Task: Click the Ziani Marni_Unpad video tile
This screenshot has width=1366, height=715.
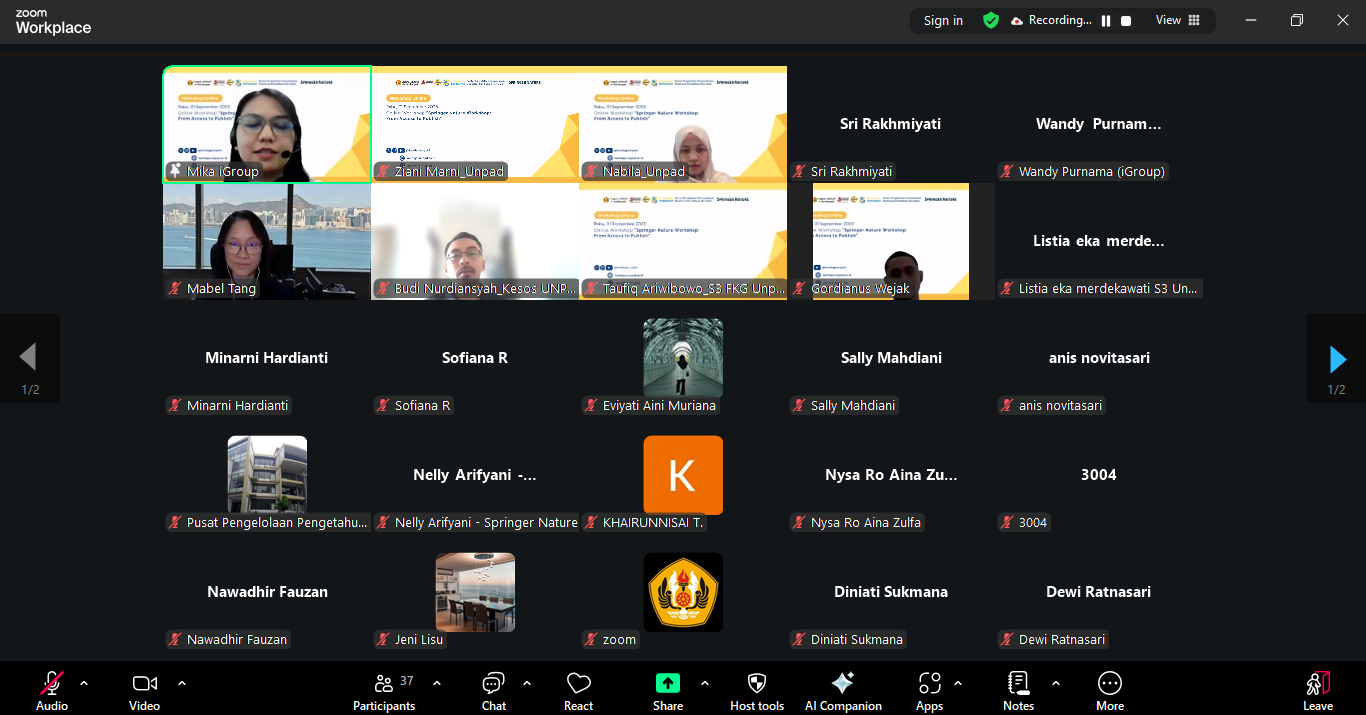Action: coord(475,124)
